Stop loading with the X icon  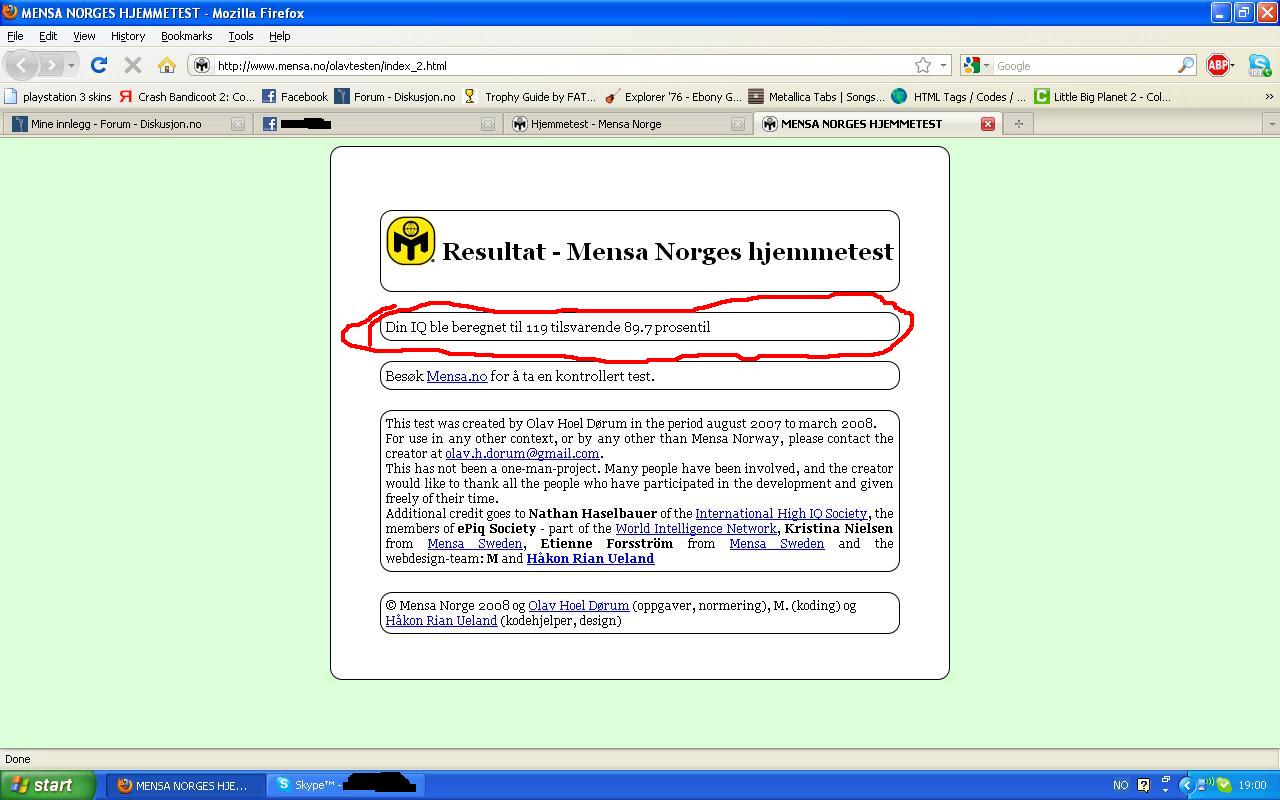click(x=132, y=65)
